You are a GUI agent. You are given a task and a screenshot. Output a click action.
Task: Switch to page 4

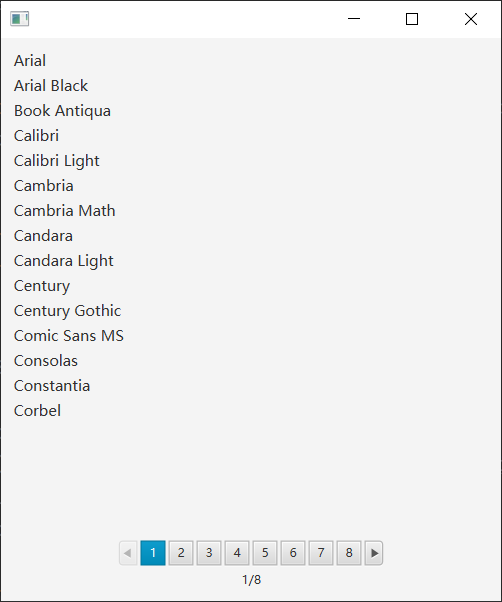[x=237, y=553]
